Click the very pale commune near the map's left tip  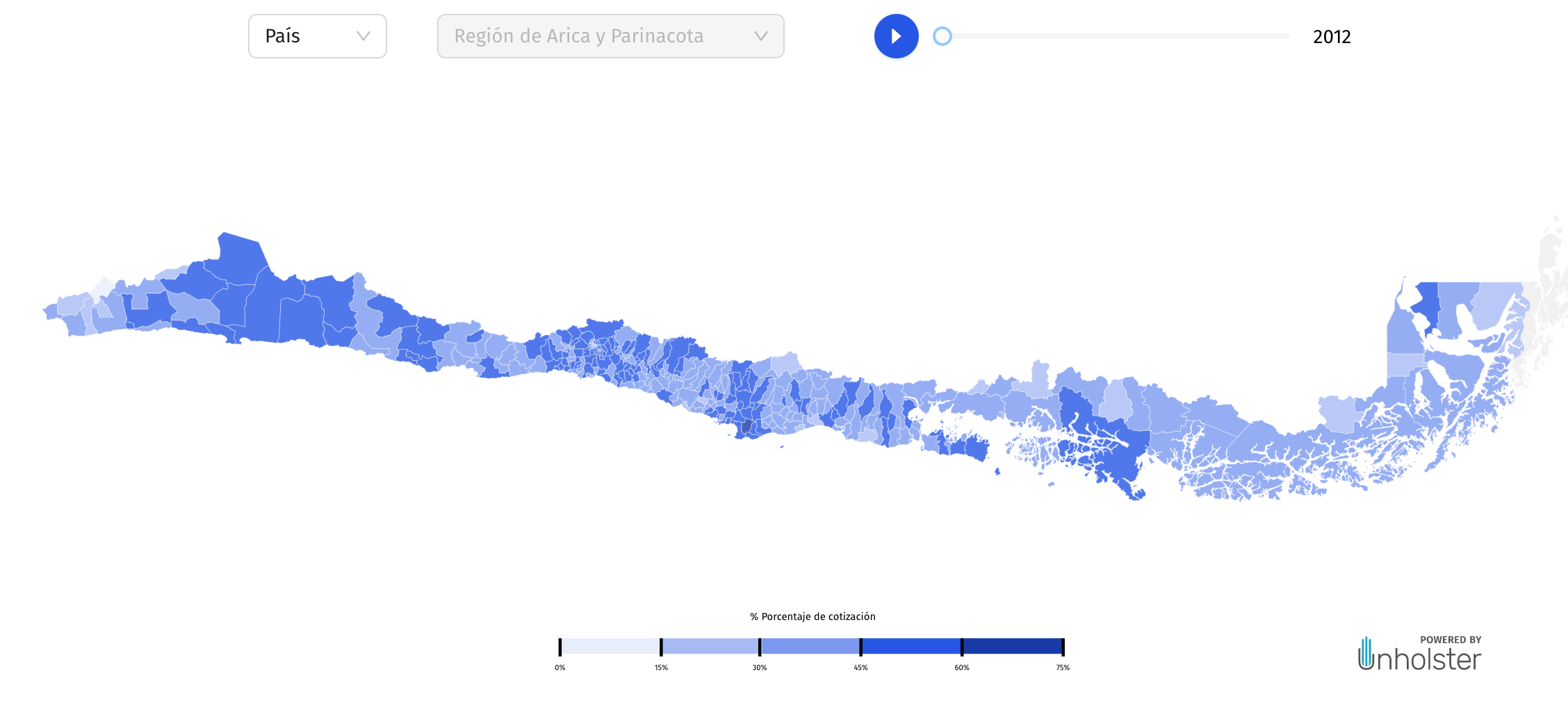click(104, 287)
